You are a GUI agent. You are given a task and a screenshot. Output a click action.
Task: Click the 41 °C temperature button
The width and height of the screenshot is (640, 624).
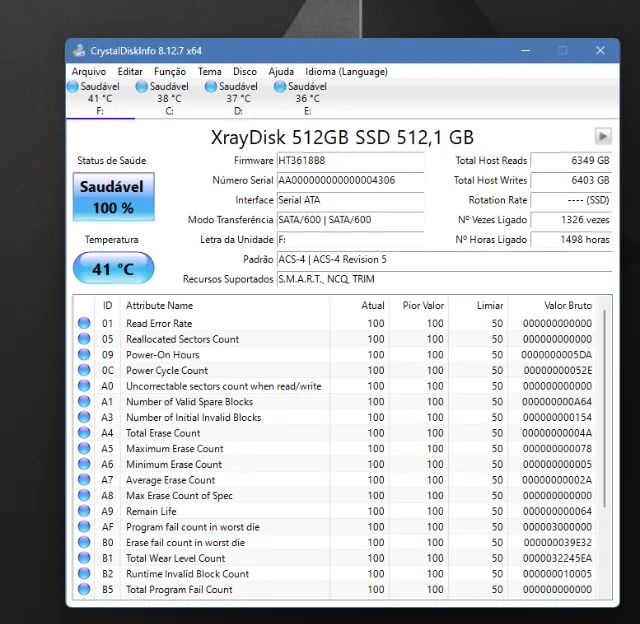pyautogui.click(x=113, y=269)
